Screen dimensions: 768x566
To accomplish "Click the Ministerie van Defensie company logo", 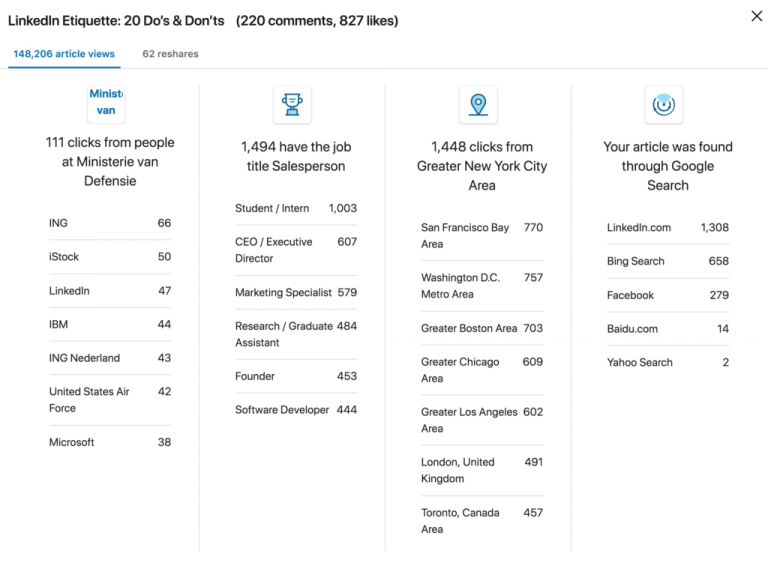I will coord(107,104).
